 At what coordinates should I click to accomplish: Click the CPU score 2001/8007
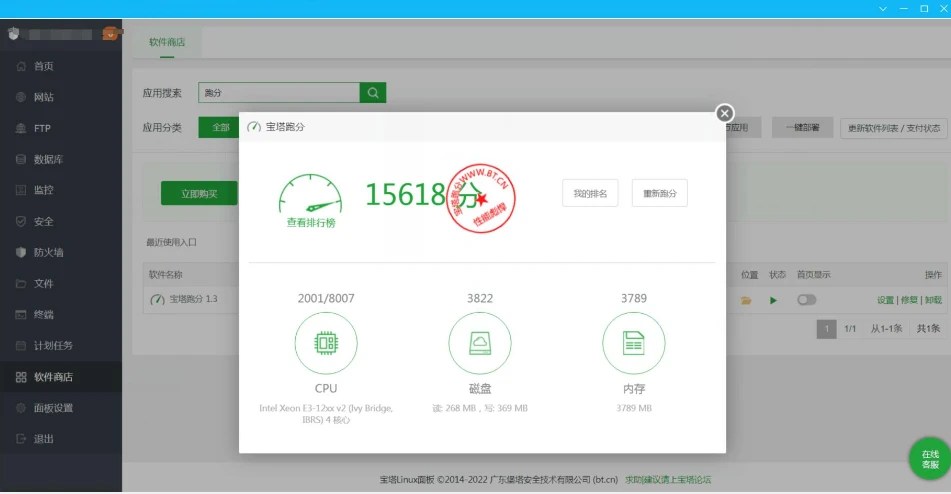[x=326, y=298]
